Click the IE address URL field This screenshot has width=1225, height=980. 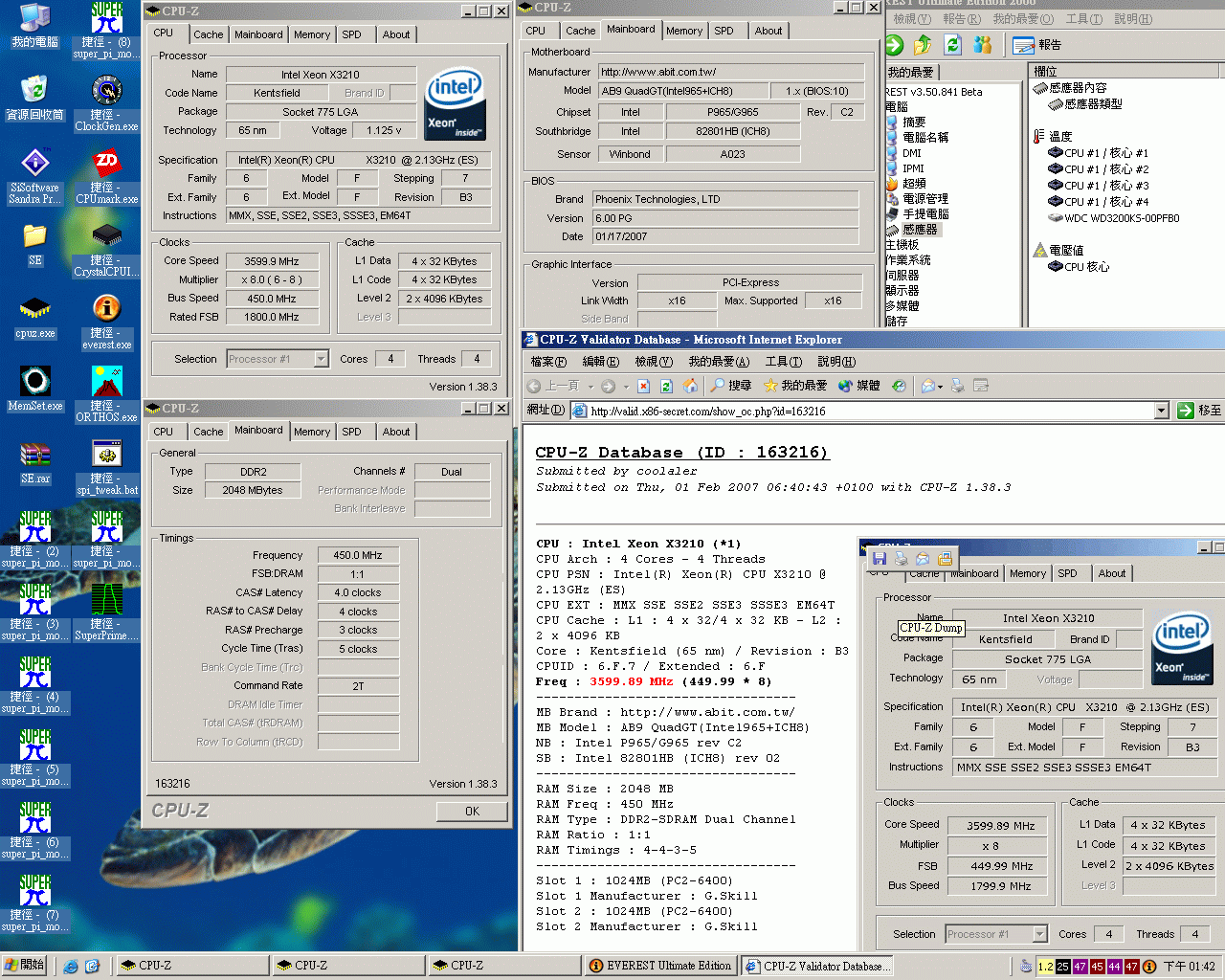(x=870, y=411)
